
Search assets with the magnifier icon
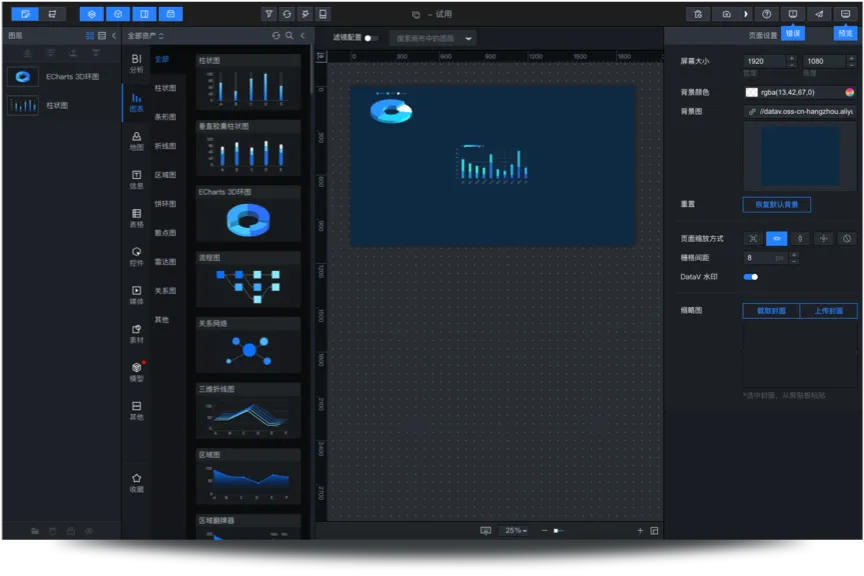point(289,35)
